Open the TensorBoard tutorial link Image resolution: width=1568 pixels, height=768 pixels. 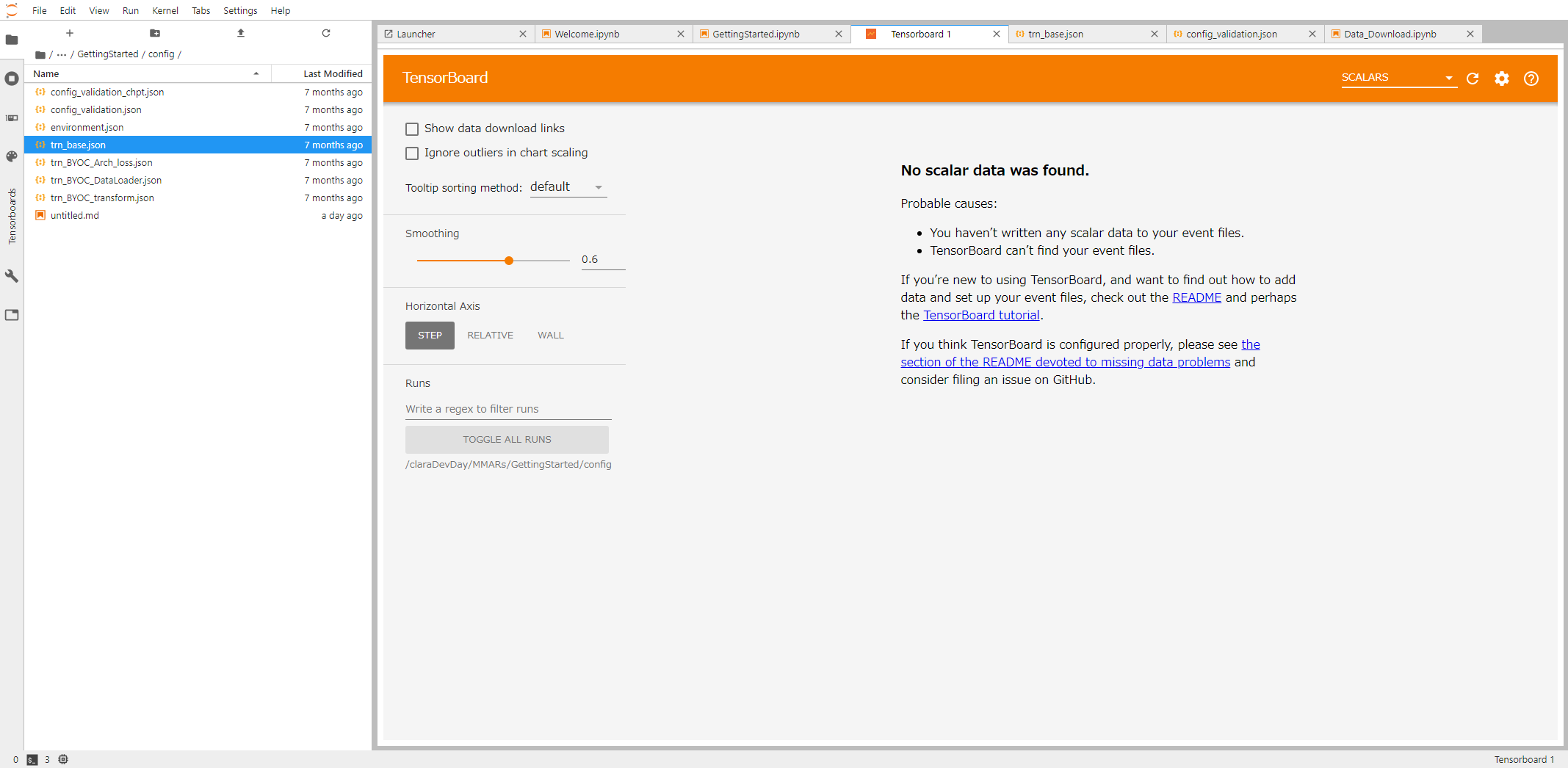[x=981, y=315]
